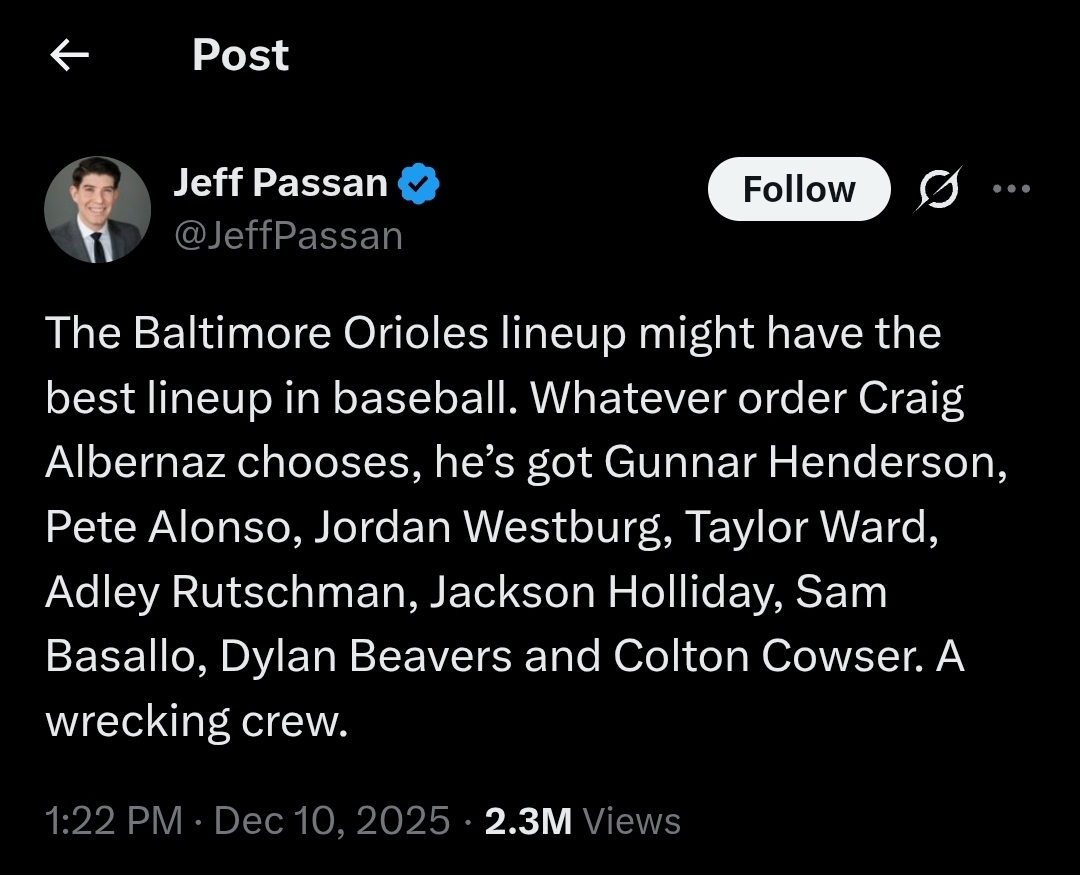Open the @JeffPassan handle link

pyautogui.click(x=289, y=236)
